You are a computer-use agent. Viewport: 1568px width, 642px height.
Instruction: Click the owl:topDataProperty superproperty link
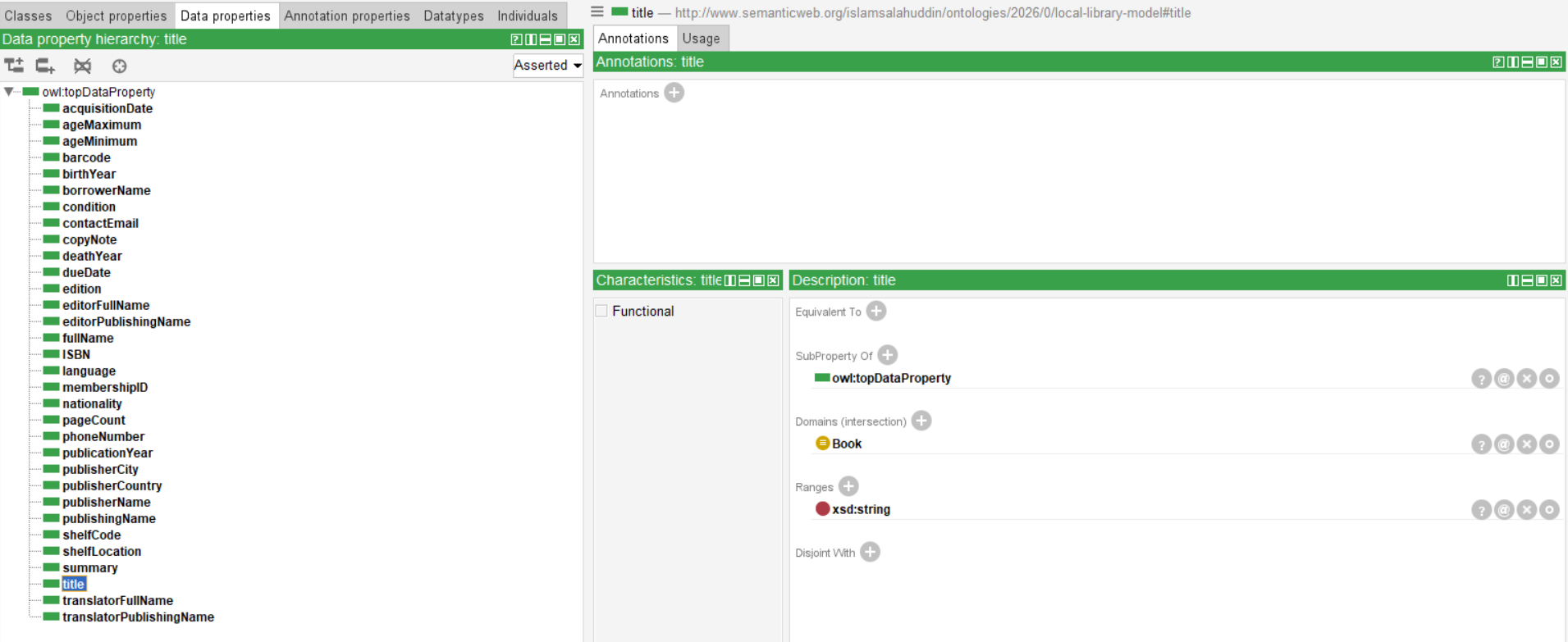pyautogui.click(x=891, y=379)
